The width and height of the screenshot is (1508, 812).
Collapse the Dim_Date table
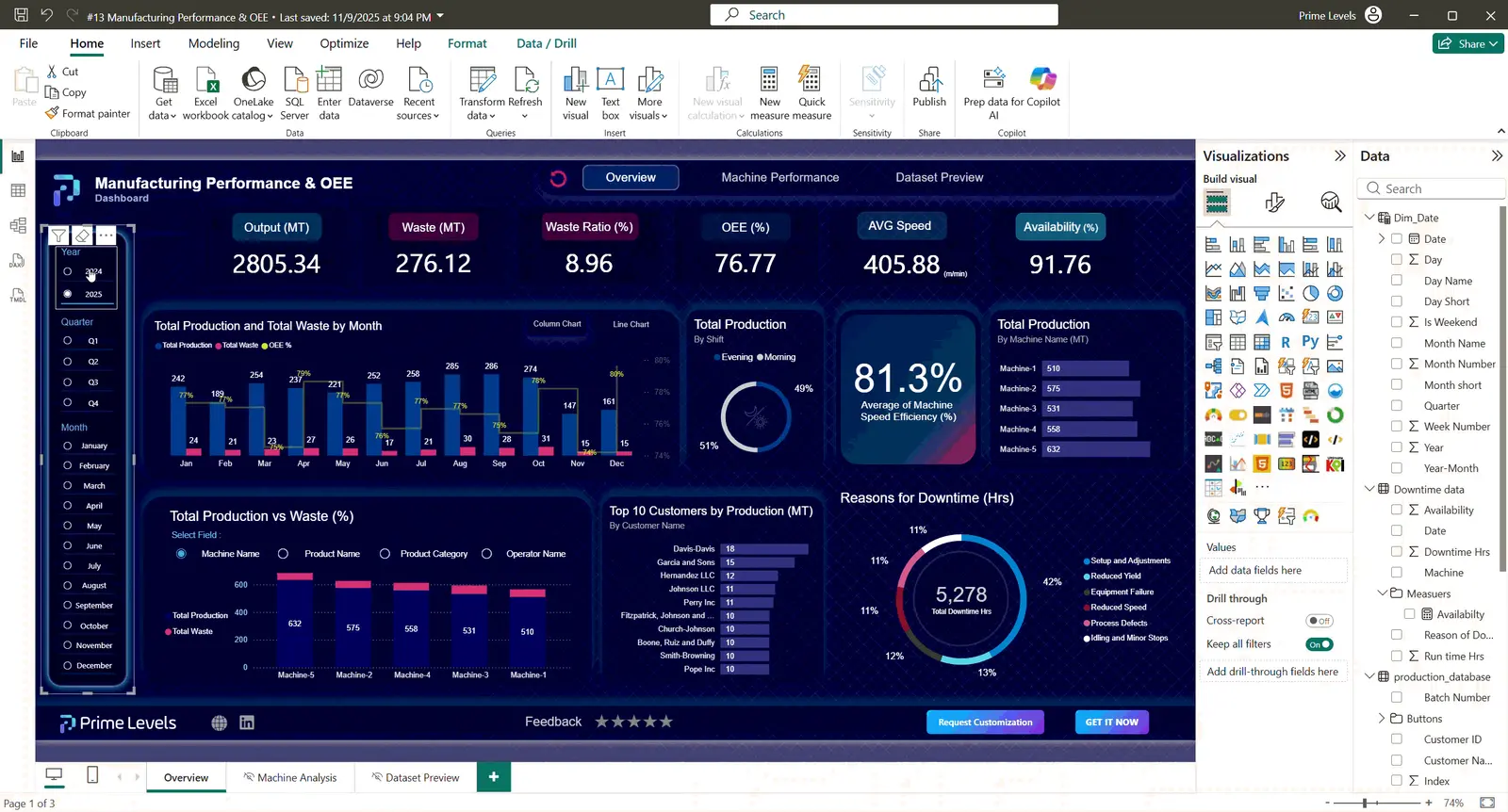click(1369, 218)
